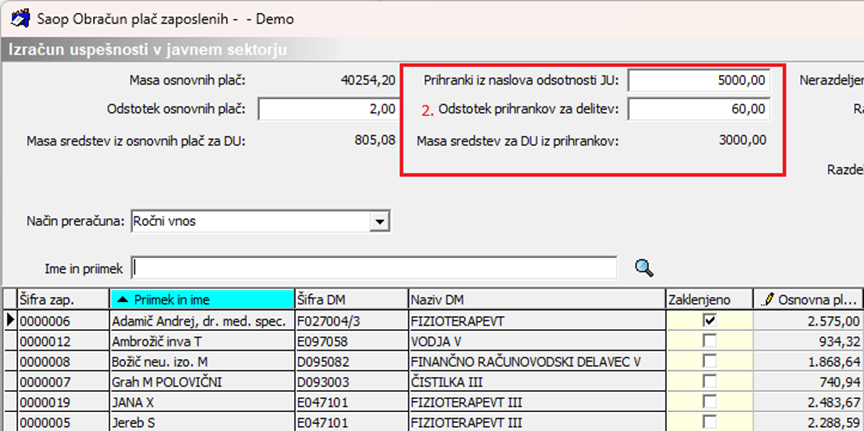Click the Saop app icon in title bar
The image size is (864, 431).
(x=20, y=18)
